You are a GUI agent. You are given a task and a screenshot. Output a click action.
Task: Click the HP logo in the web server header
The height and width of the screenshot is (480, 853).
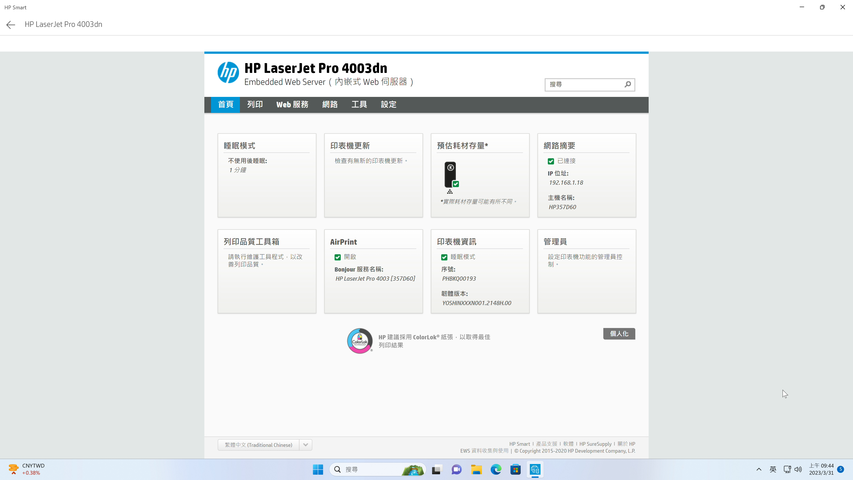click(x=228, y=72)
